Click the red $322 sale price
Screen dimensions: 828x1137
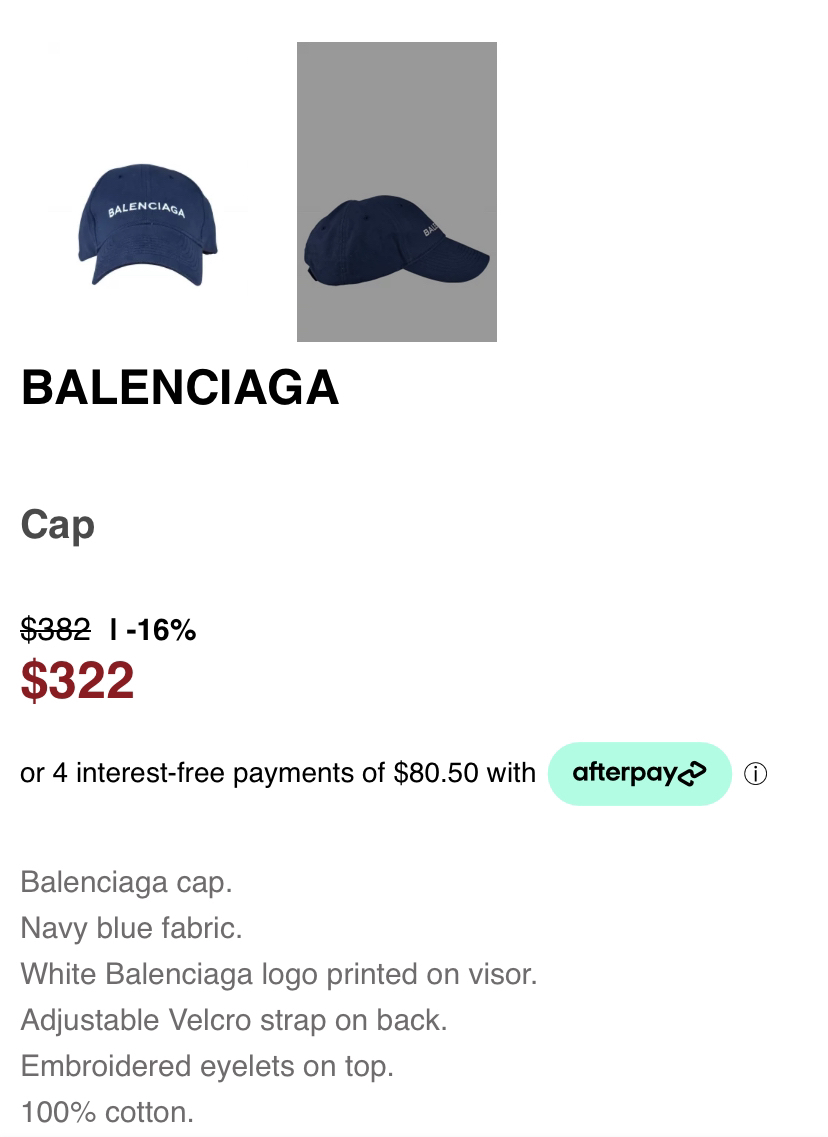pos(78,680)
